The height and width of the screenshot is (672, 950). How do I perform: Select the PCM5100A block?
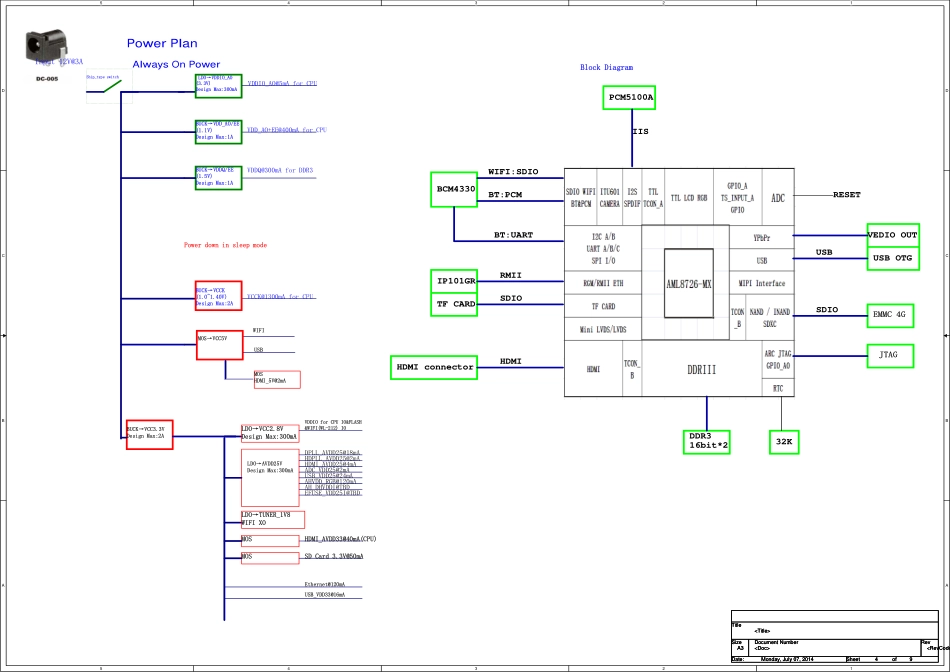(630, 97)
